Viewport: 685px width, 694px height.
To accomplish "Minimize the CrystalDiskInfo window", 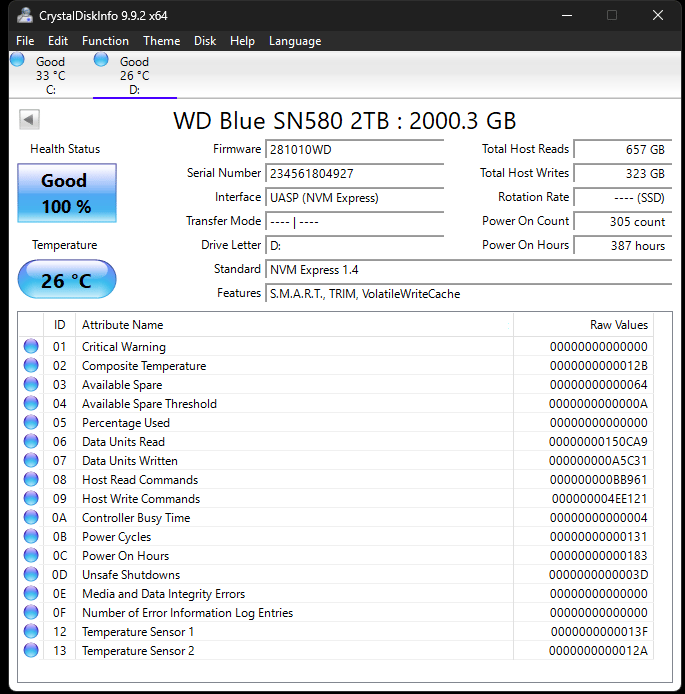I will click(x=567, y=15).
